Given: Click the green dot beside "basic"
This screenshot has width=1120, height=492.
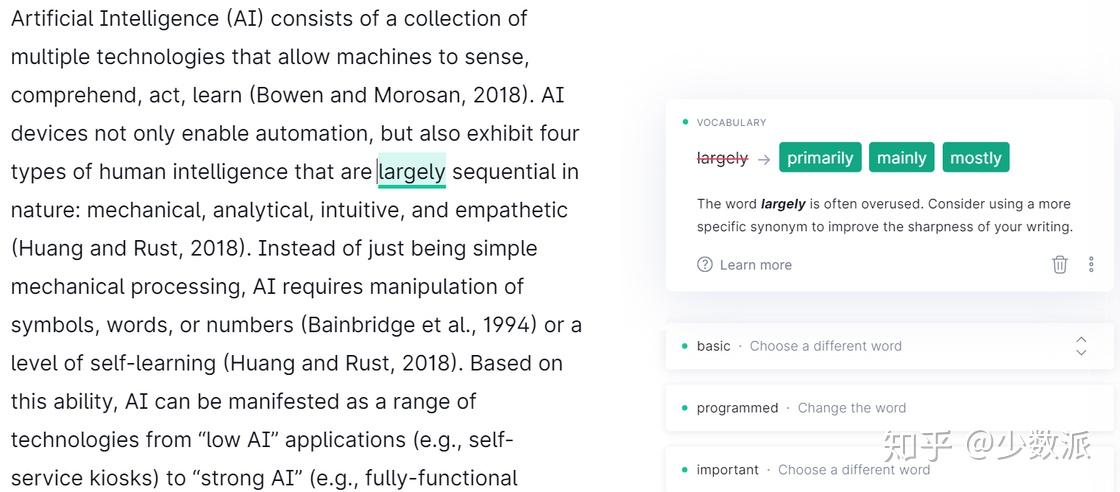Looking at the screenshot, I should pos(685,346).
